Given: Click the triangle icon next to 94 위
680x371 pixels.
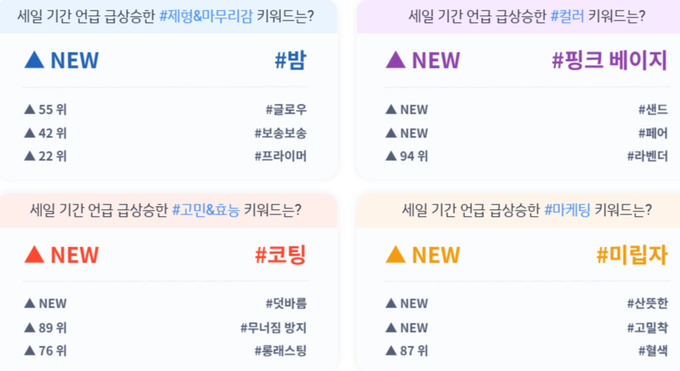Looking at the screenshot, I should point(391,156).
